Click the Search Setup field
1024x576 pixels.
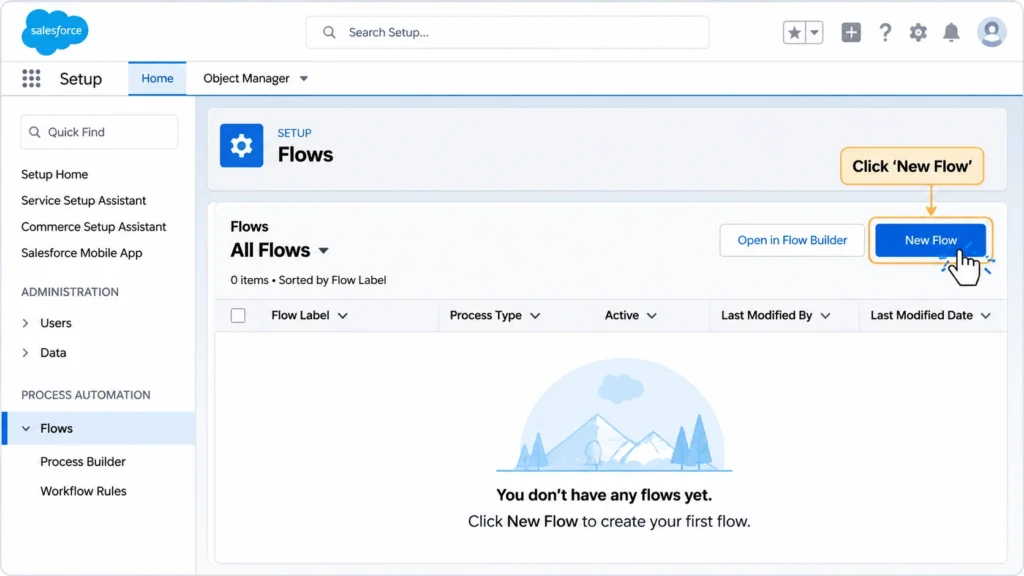(x=507, y=32)
